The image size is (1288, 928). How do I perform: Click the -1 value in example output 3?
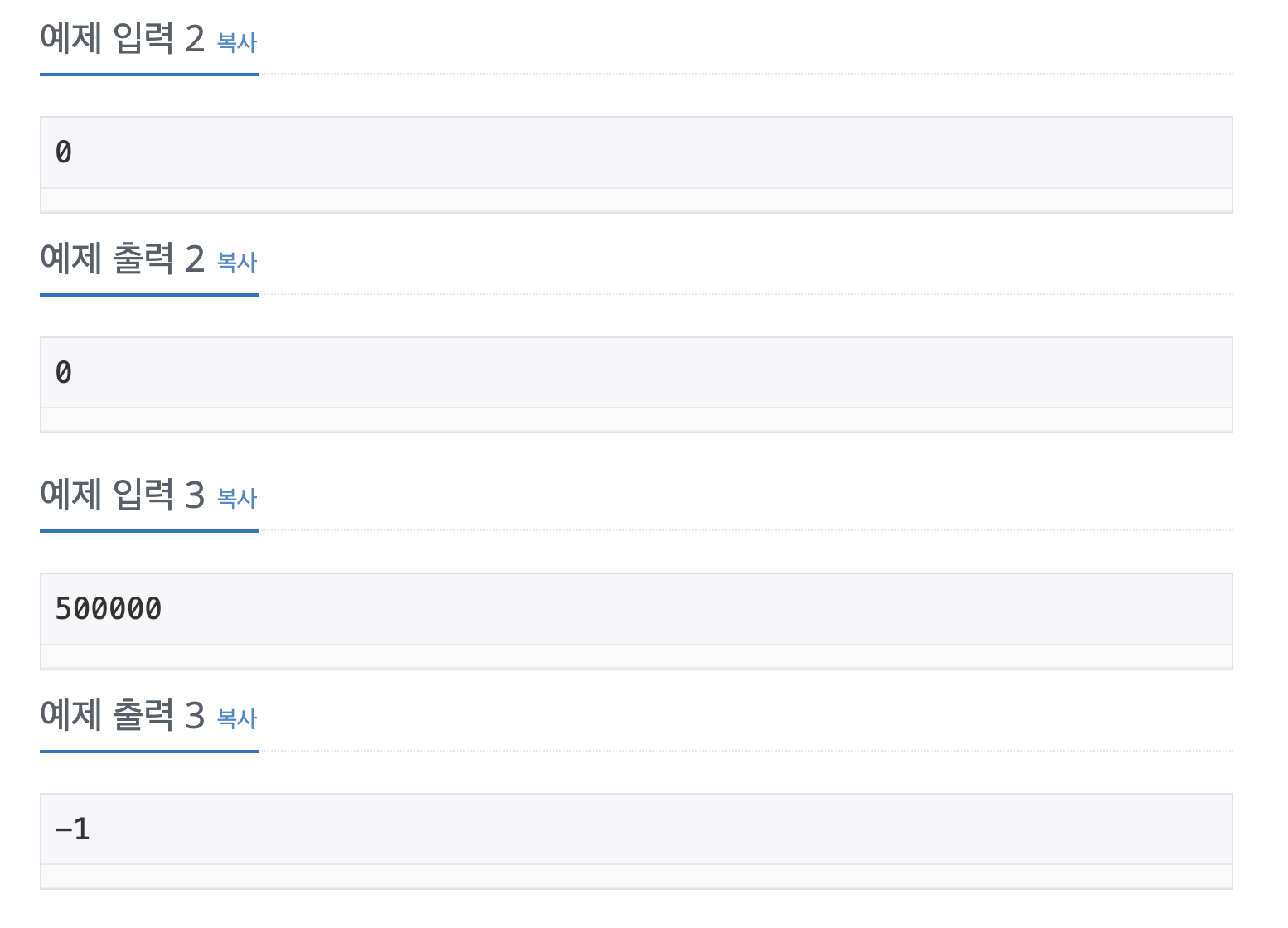pyautogui.click(x=73, y=829)
